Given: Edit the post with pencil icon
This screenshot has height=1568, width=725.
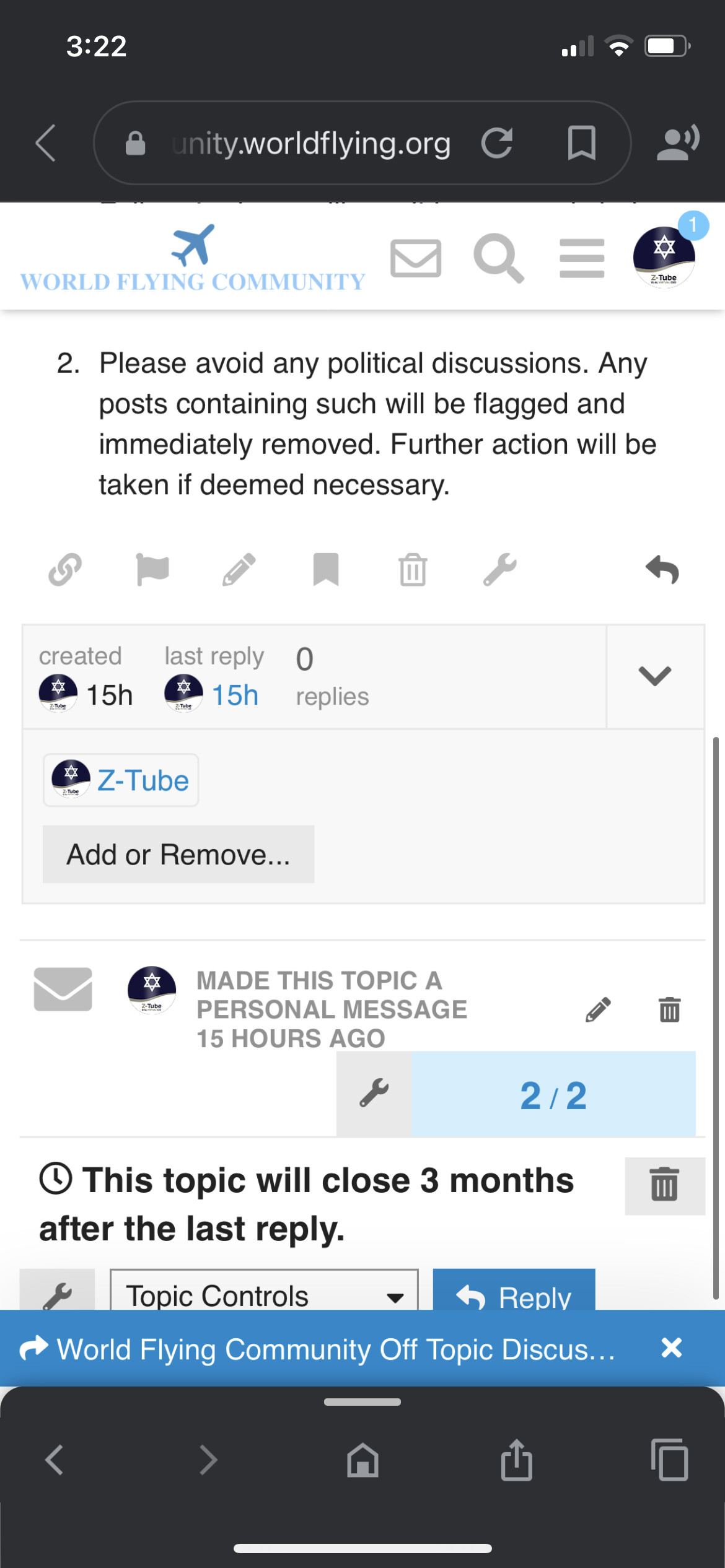Looking at the screenshot, I should coord(239,569).
